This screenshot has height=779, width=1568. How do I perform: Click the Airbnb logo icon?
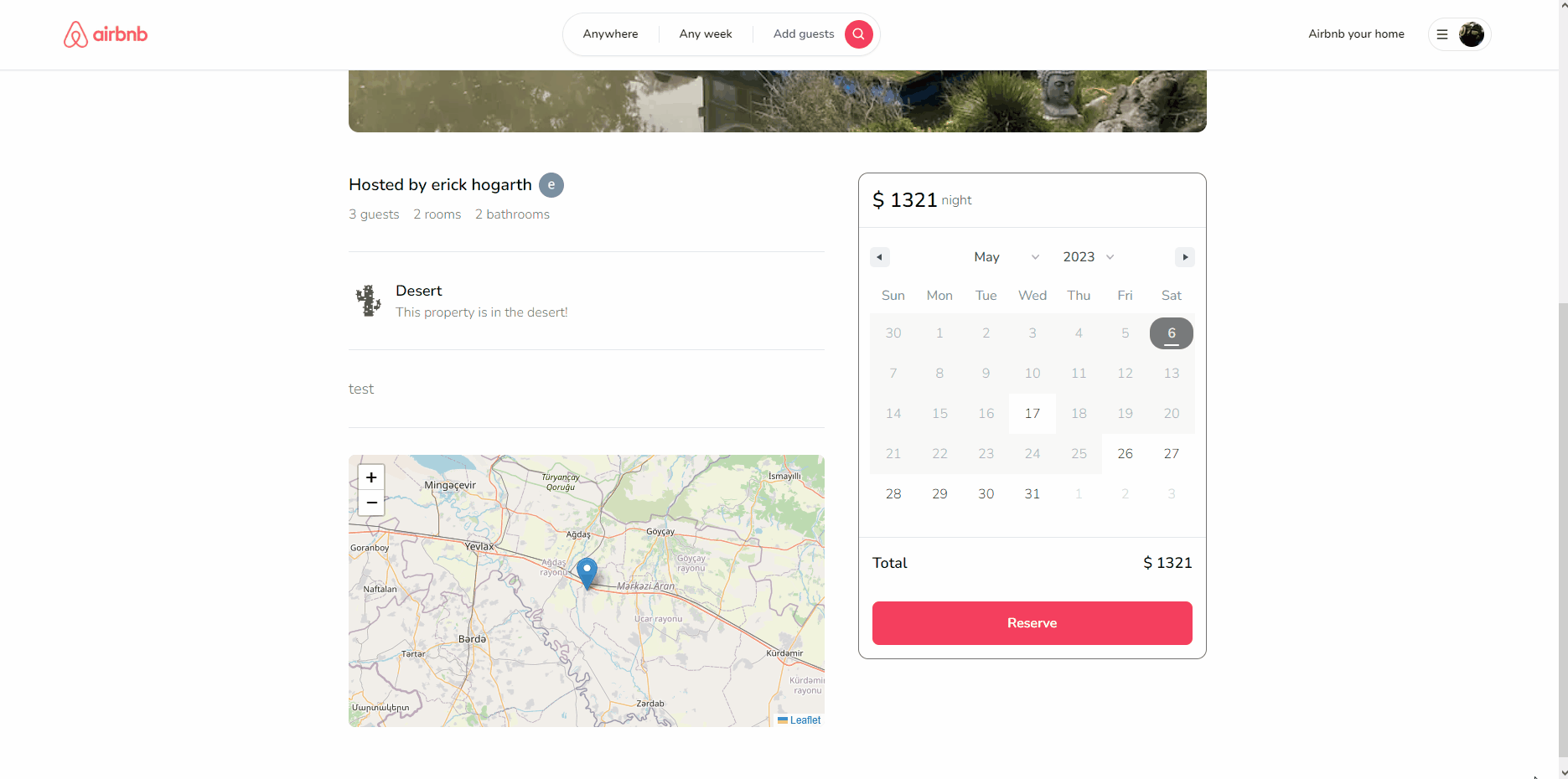pos(75,34)
